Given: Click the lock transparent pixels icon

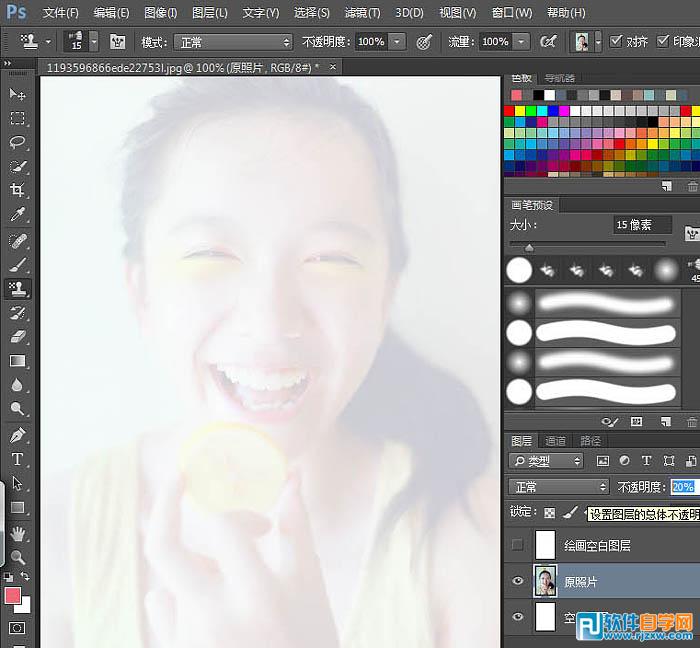Looking at the screenshot, I should (x=549, y=512).
